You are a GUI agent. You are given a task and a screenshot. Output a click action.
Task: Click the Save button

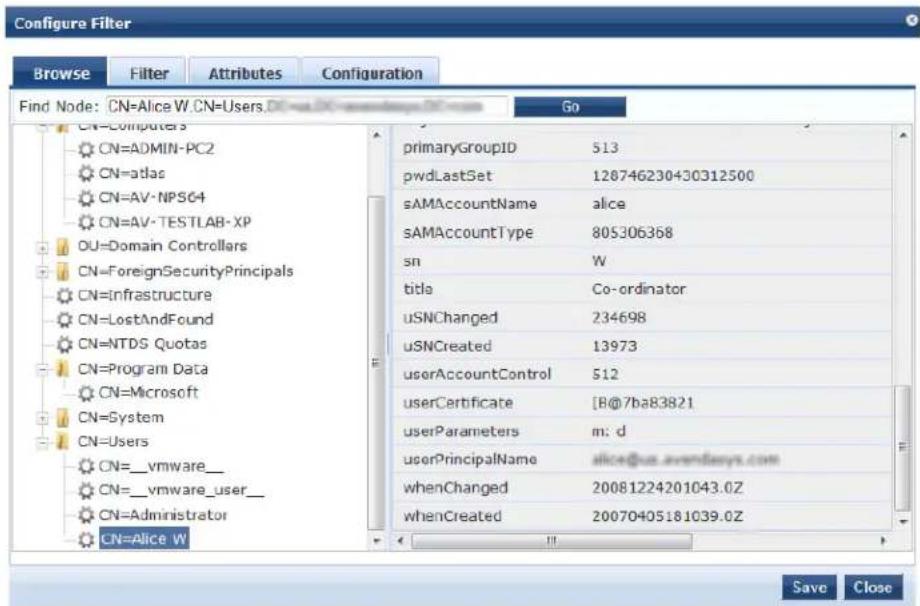coord(809,587)
